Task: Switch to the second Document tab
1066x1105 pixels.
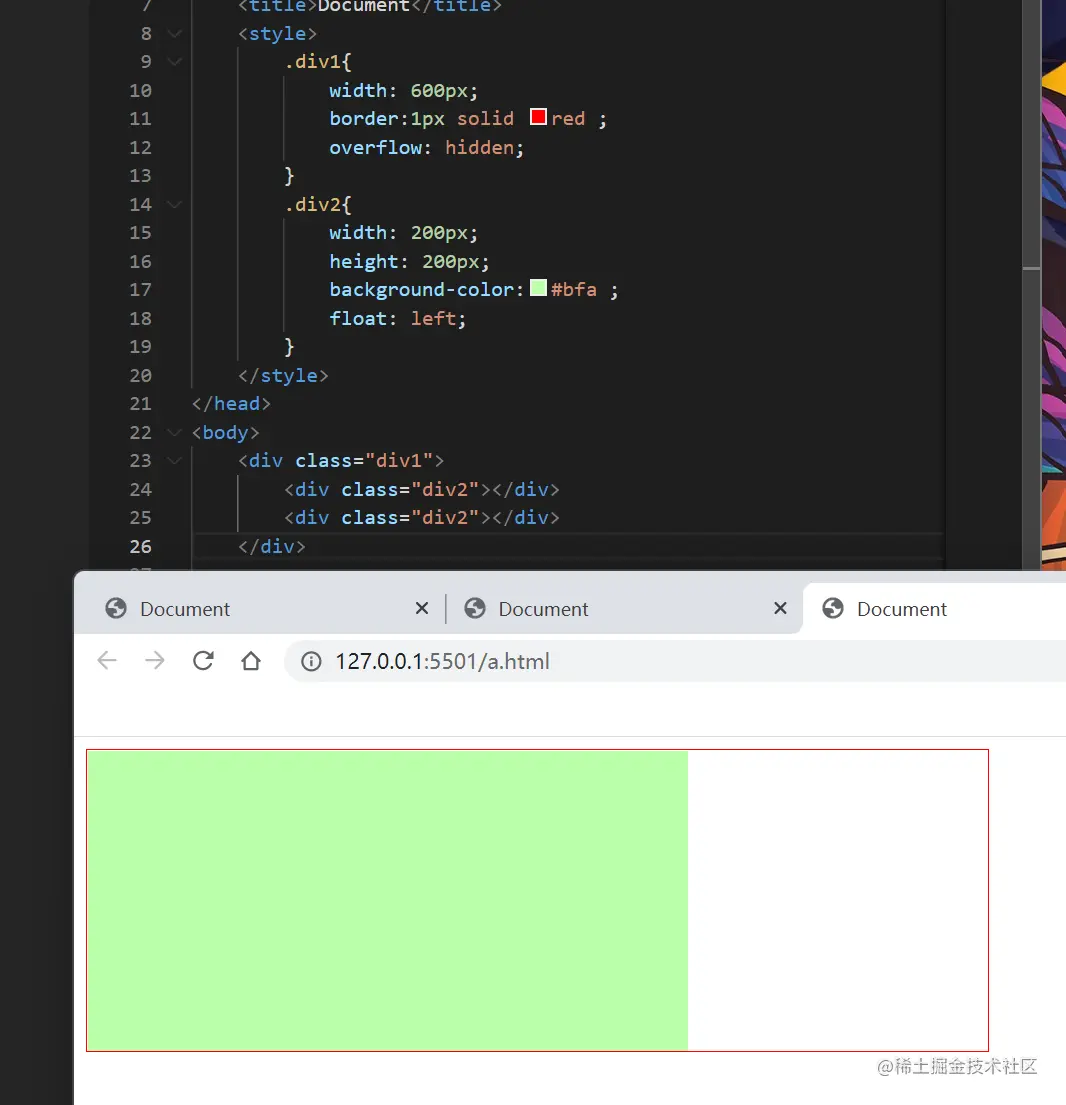Action: click(x=624, y=608)
